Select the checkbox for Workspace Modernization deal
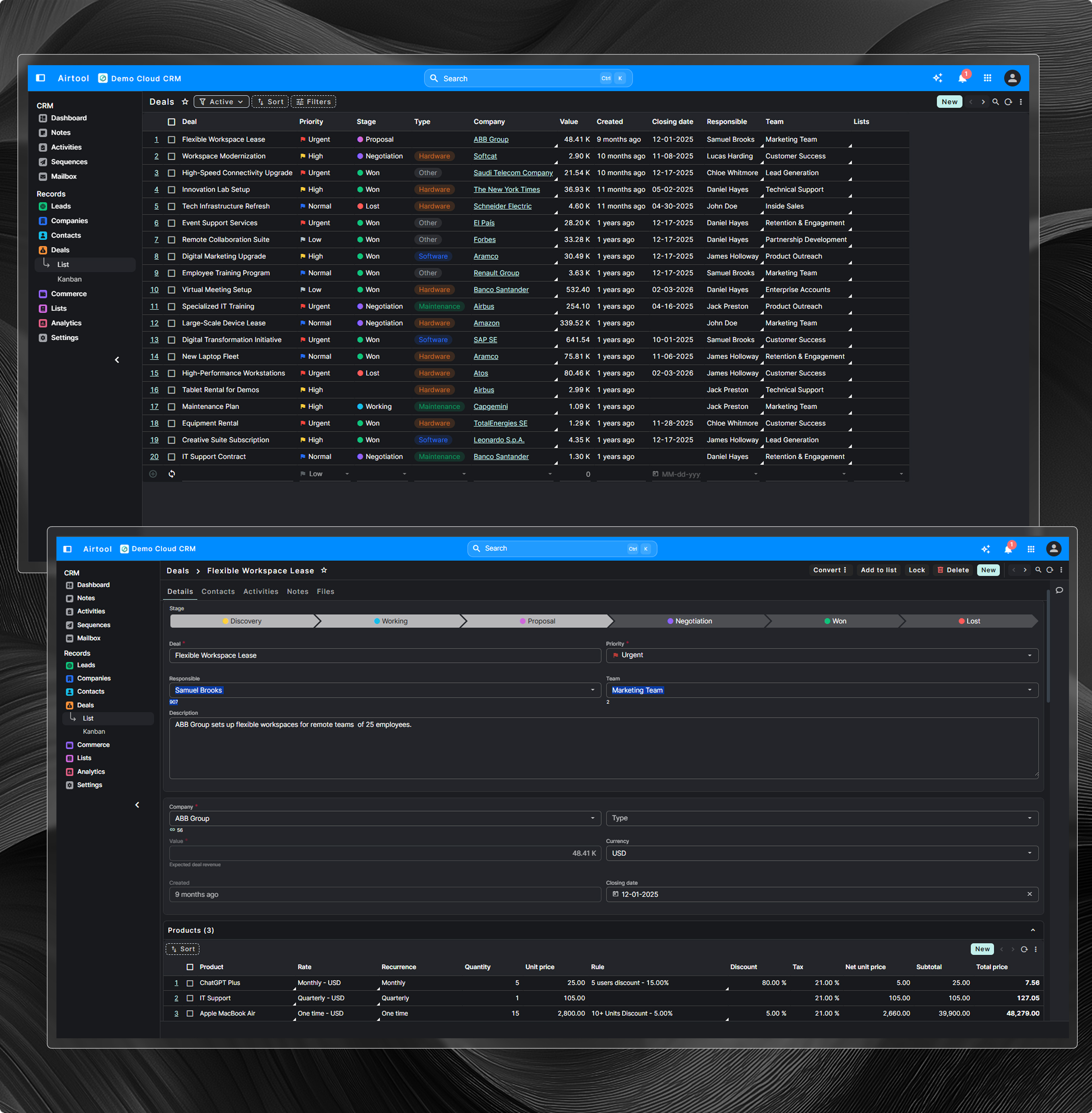This screenshot has width=1092, height=1113. point(172,157)
